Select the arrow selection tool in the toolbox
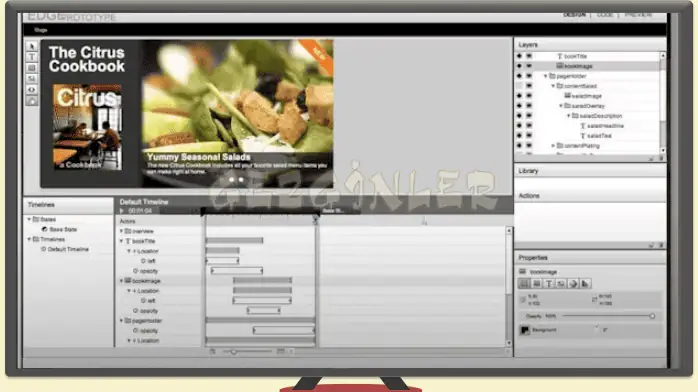Screen dimensions: 698x392 pos(32,46)
